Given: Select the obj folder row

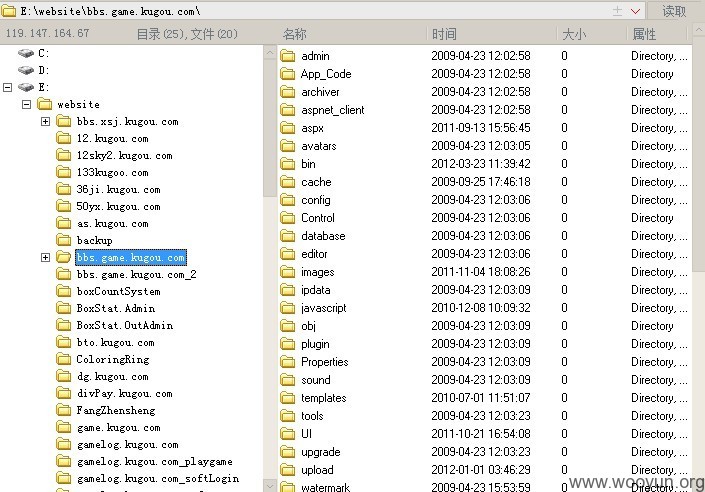Looking at the screenshot, I should 484,326.
